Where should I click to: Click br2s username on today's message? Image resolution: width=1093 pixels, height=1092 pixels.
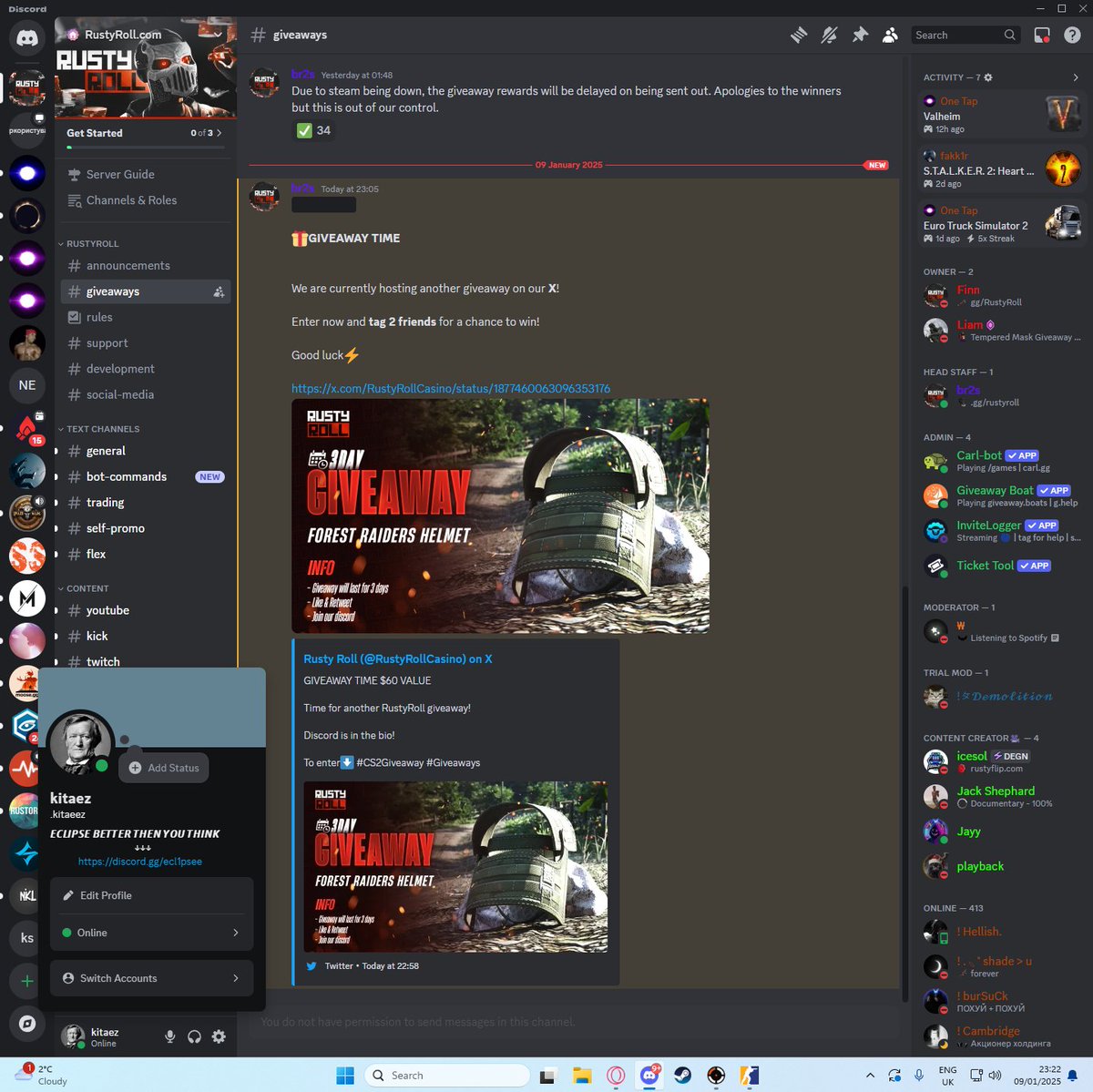(x=302, y=189)
